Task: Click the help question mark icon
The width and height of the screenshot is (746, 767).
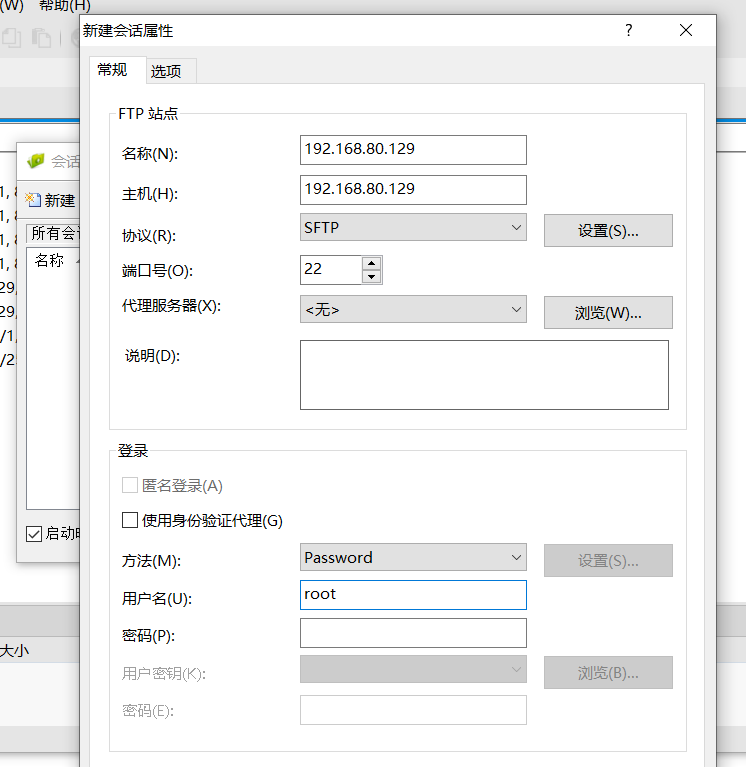Action: (629, 30)
